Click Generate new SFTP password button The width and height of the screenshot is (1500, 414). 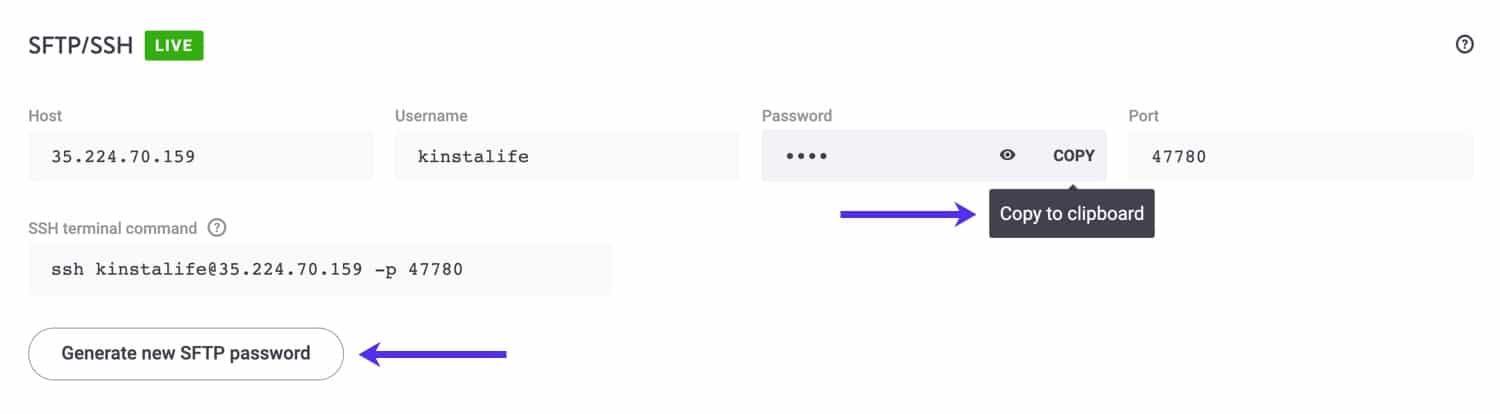point(186,353)
